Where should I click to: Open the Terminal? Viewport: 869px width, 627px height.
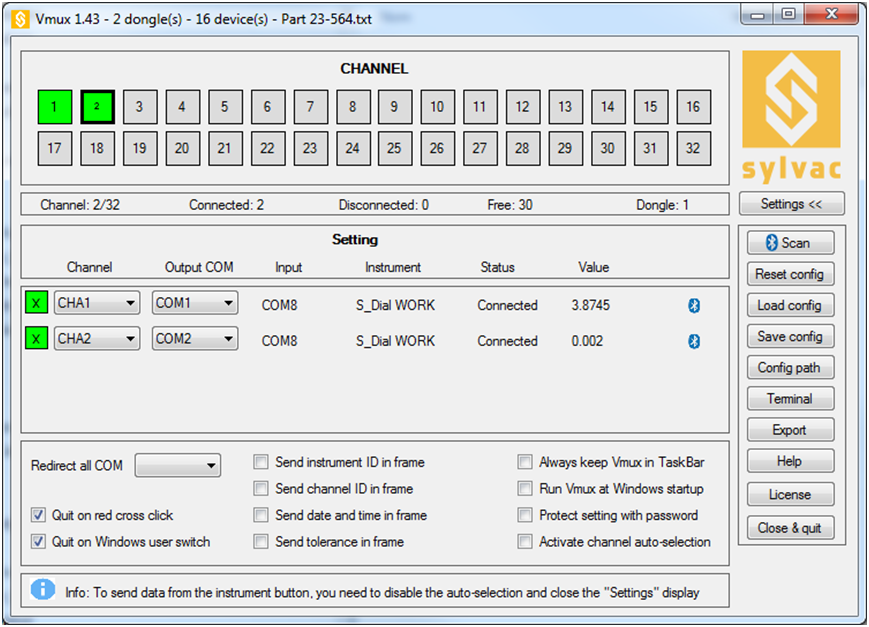pyautogui.click(x=790, y=399)
